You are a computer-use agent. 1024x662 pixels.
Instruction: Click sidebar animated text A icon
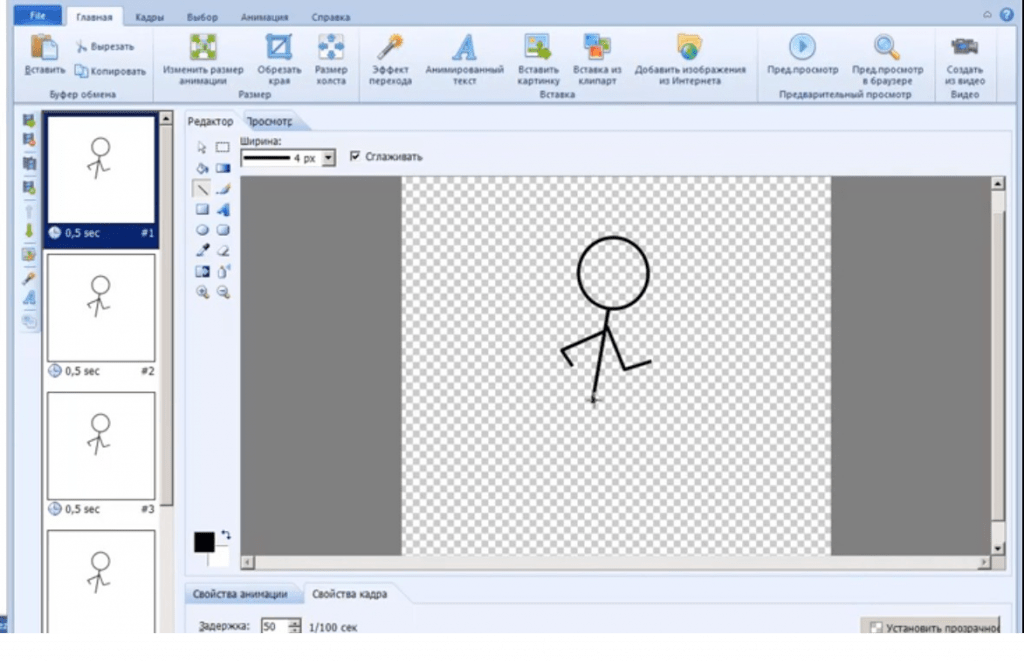click(x=29, y=298)
